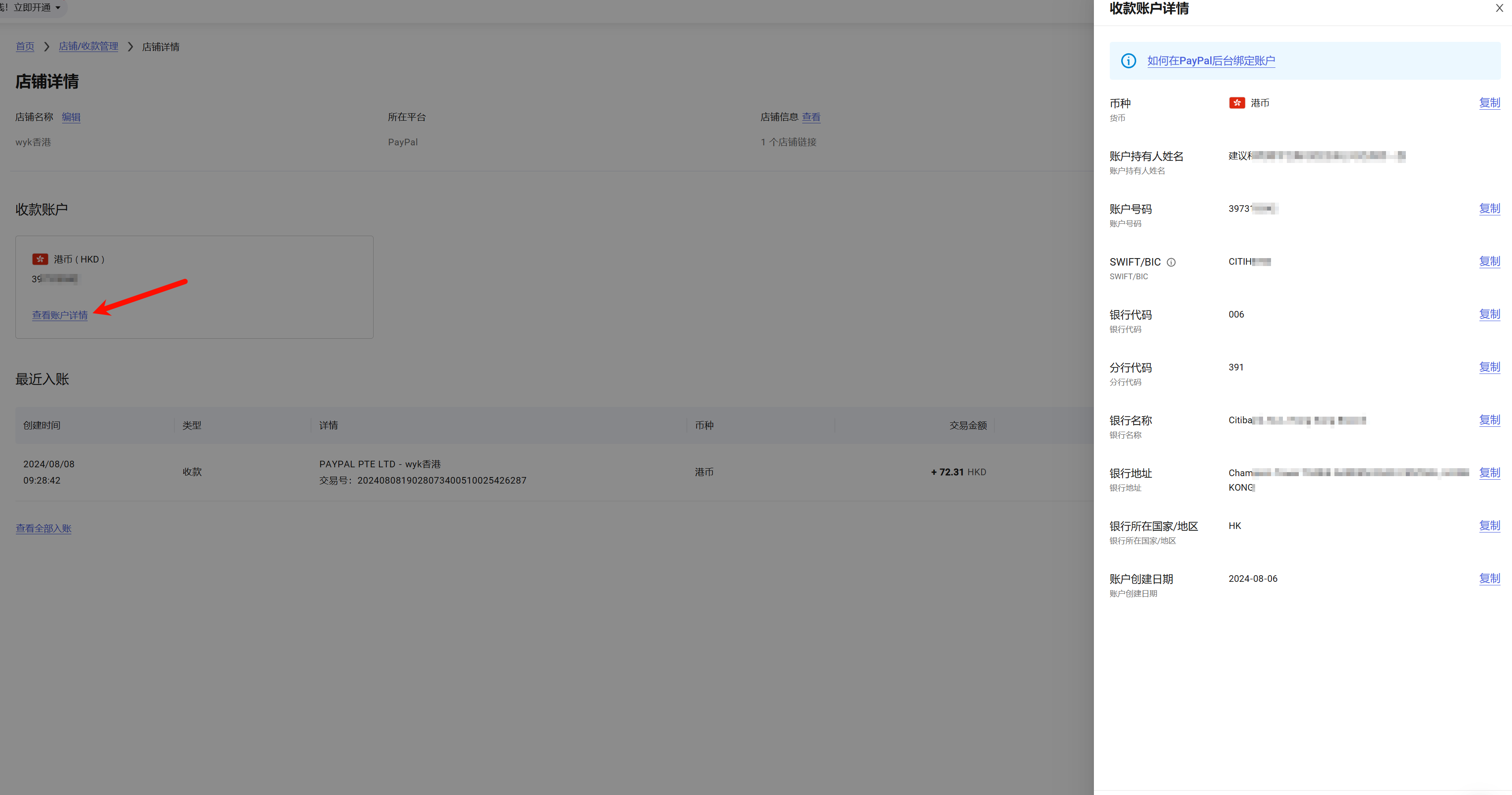Click the transaction detail PAYPAL PTE LTD - wyk香港
Viewport: 1512px width, 795px height.
pos(380,463)
